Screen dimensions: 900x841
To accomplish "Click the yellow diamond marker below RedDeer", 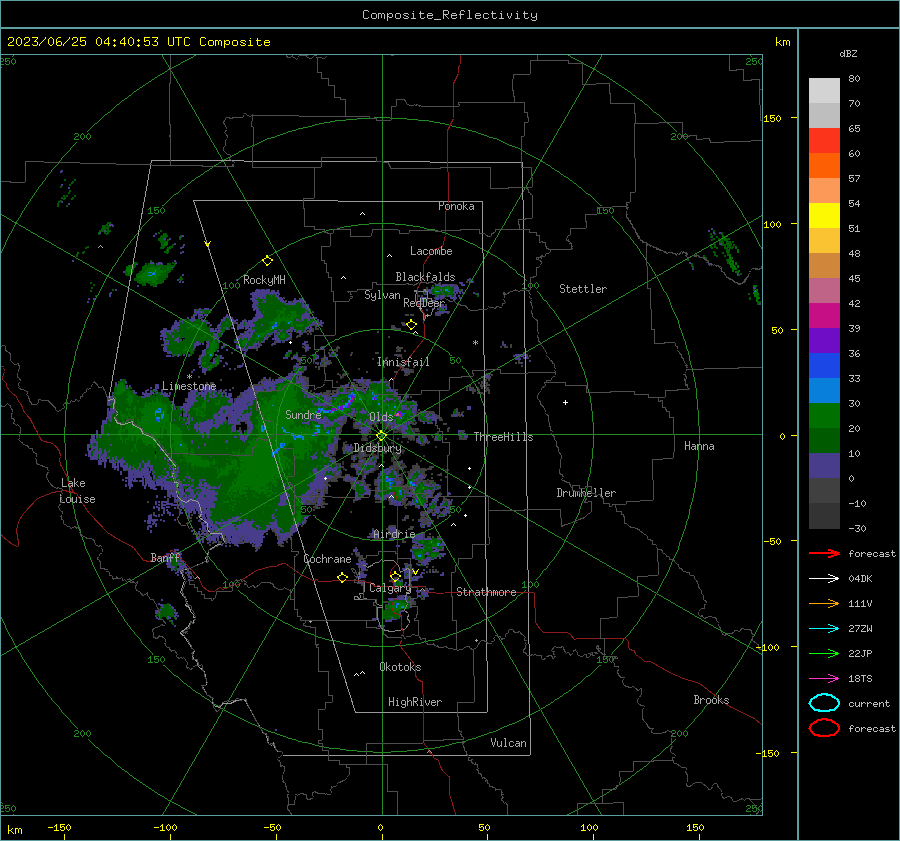I will 411,325.
